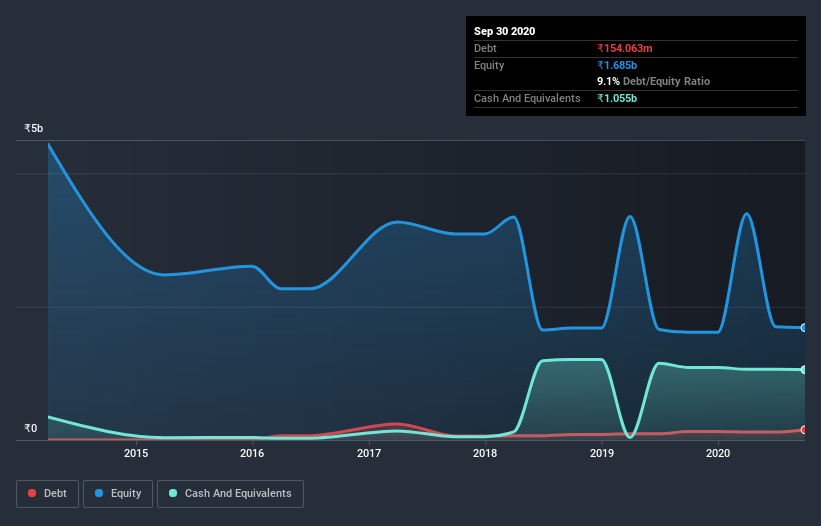
Task: Click the ₹5b y-axis label
Action: pyautogui.click(x=34, y=128)
